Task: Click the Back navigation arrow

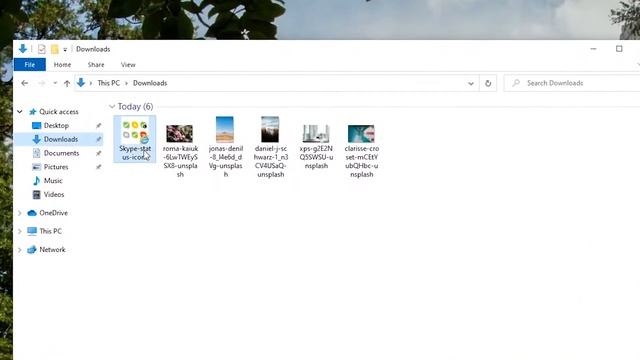Action: pyautogui.click(x=24, y=83)
